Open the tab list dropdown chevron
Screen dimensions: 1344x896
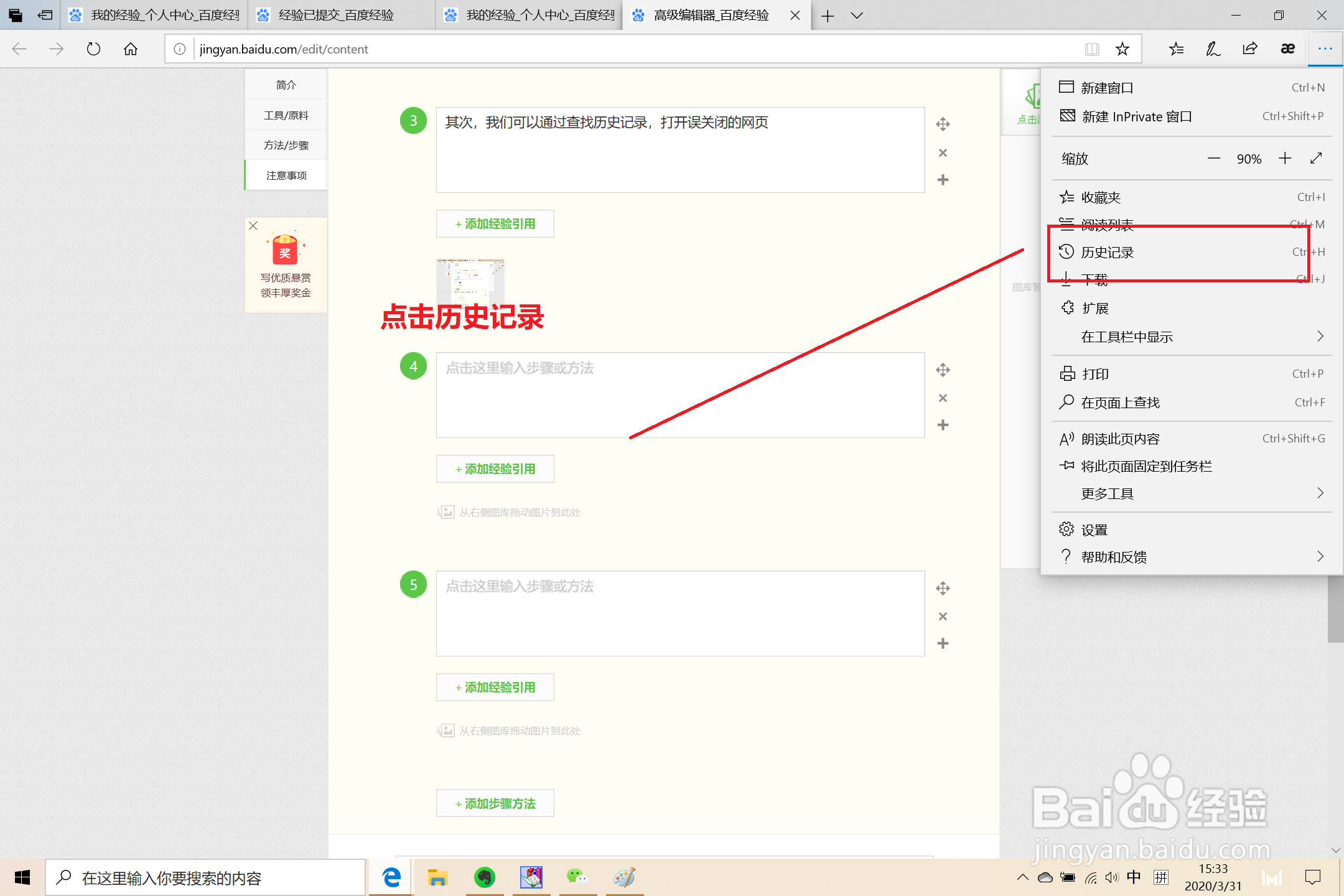[x=857, y=15]
